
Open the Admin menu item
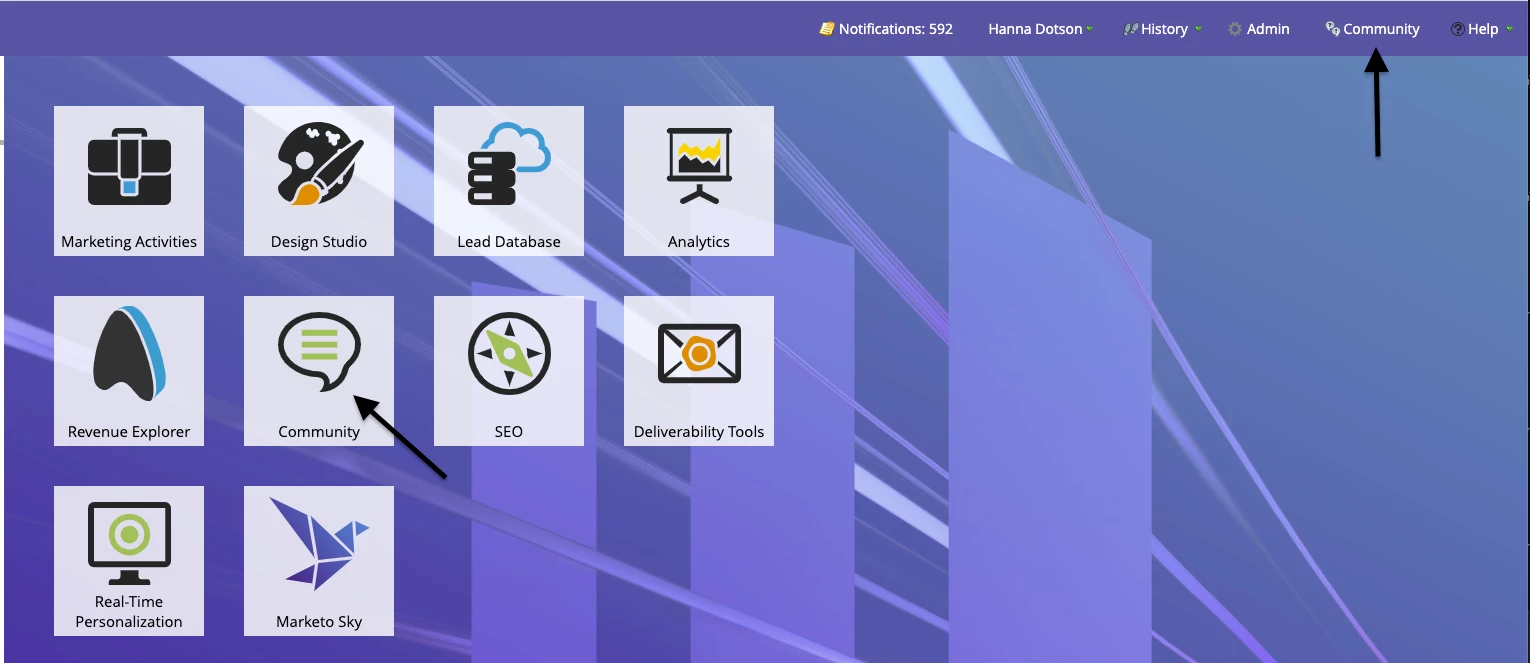pyautogui.click(x=1259, y=29)
